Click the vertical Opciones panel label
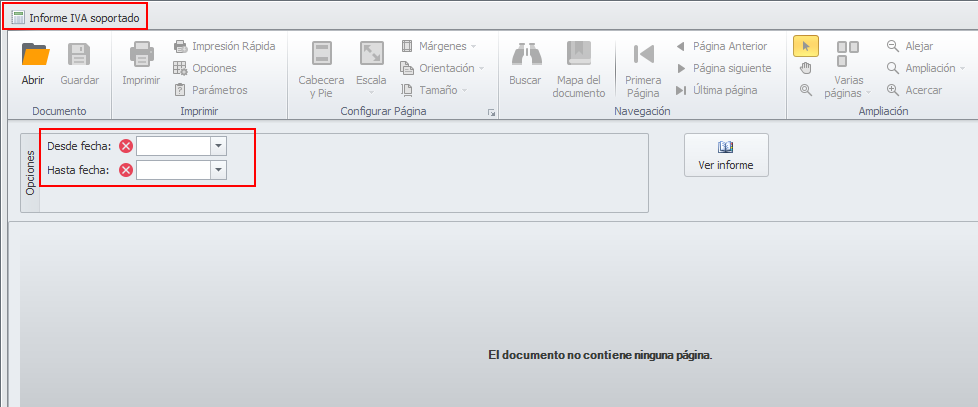The image size is (978, 407). click(x=30, y=173)
